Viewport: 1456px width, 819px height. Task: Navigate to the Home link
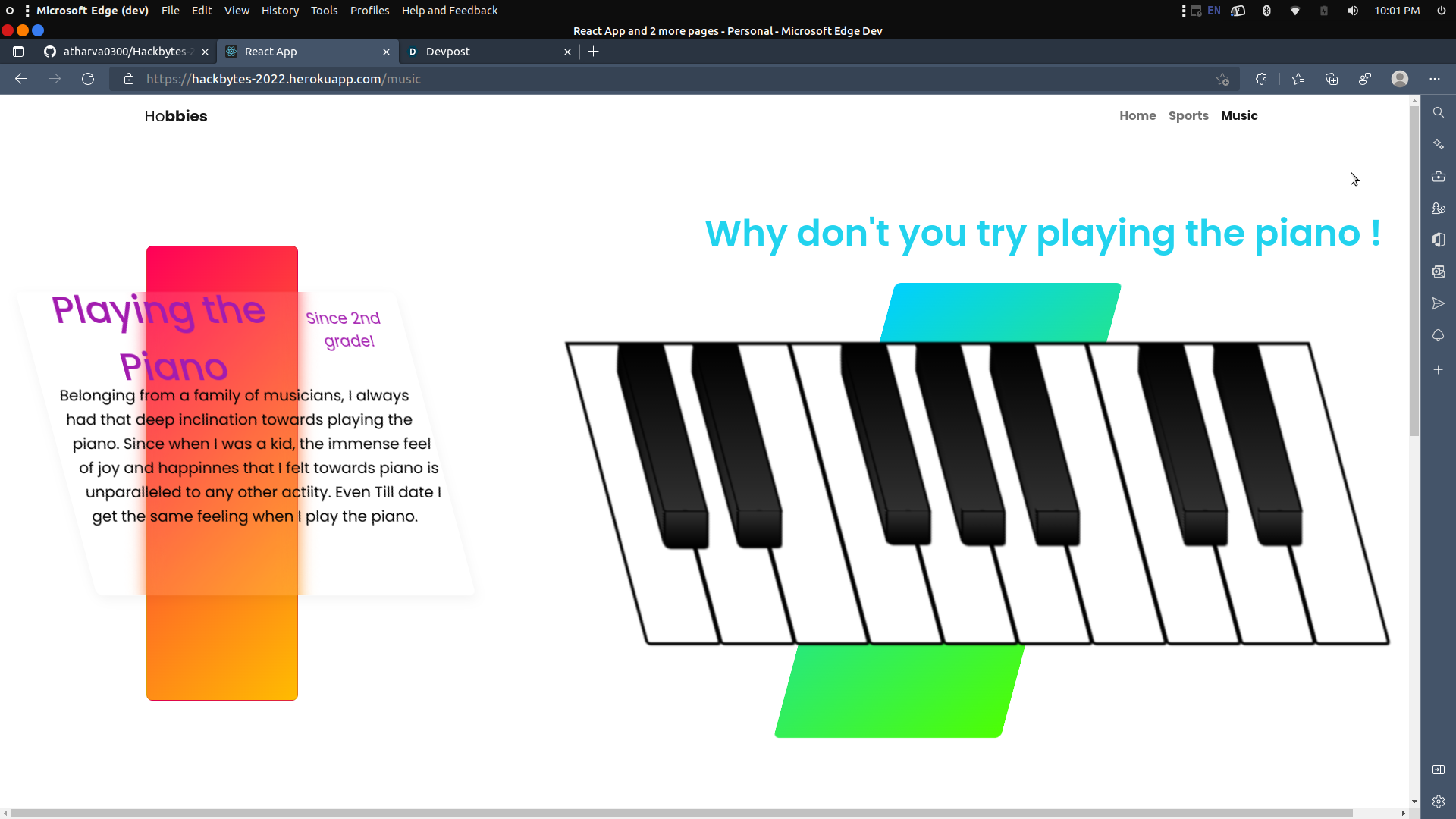[1137, 115]
